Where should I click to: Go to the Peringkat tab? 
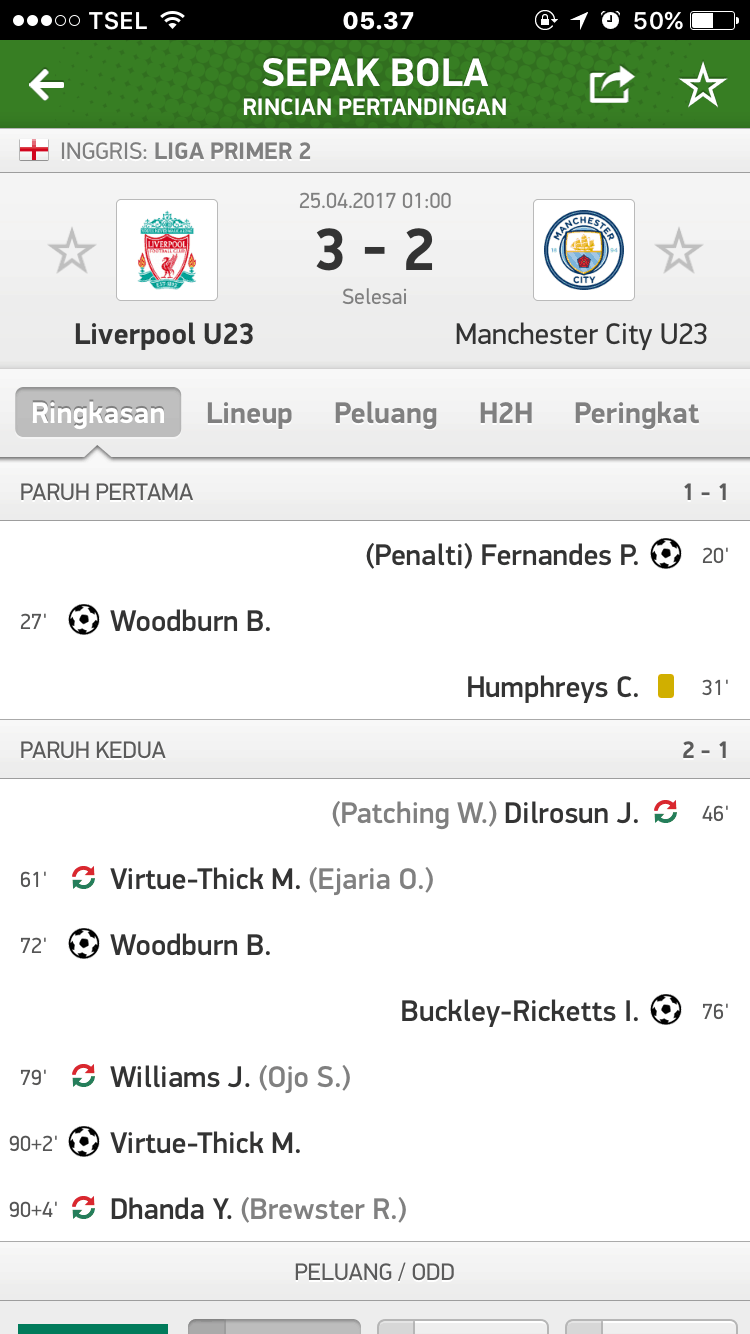pos(636,413)
